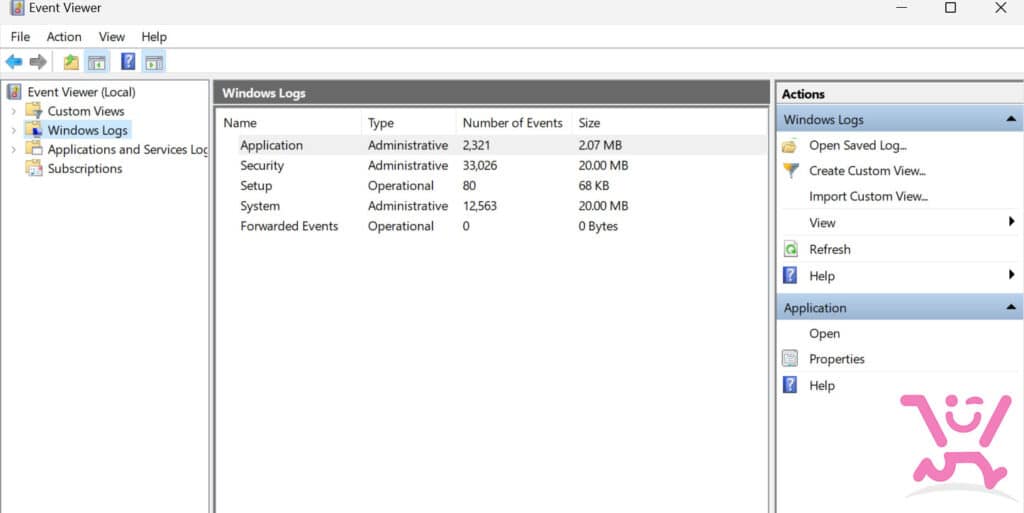Expand the Windows Logs tree node
This screenshot has height=513, width=1024.
tap(13, 131)
